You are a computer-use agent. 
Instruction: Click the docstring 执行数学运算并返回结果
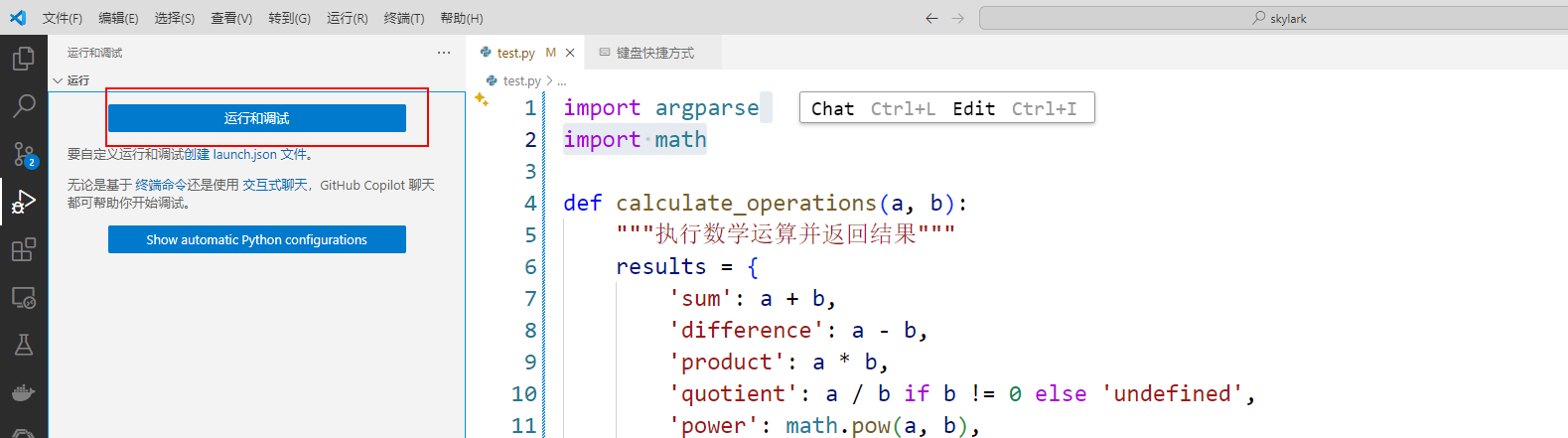(785, 234)
